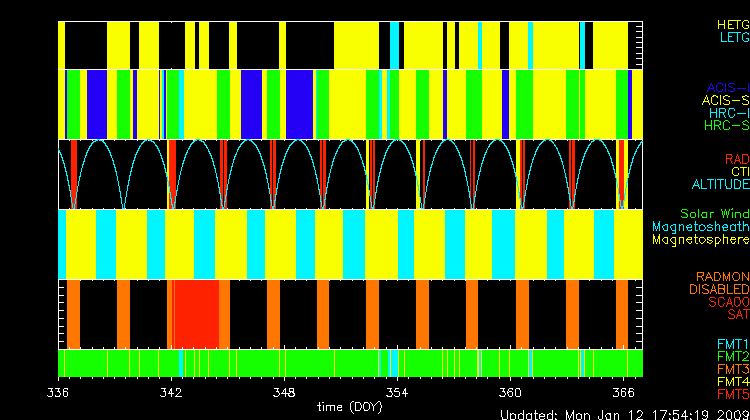This screenshot has height=420, width=750.
Task: Click the large red block in RADMON panel
Action: point(196,312)
